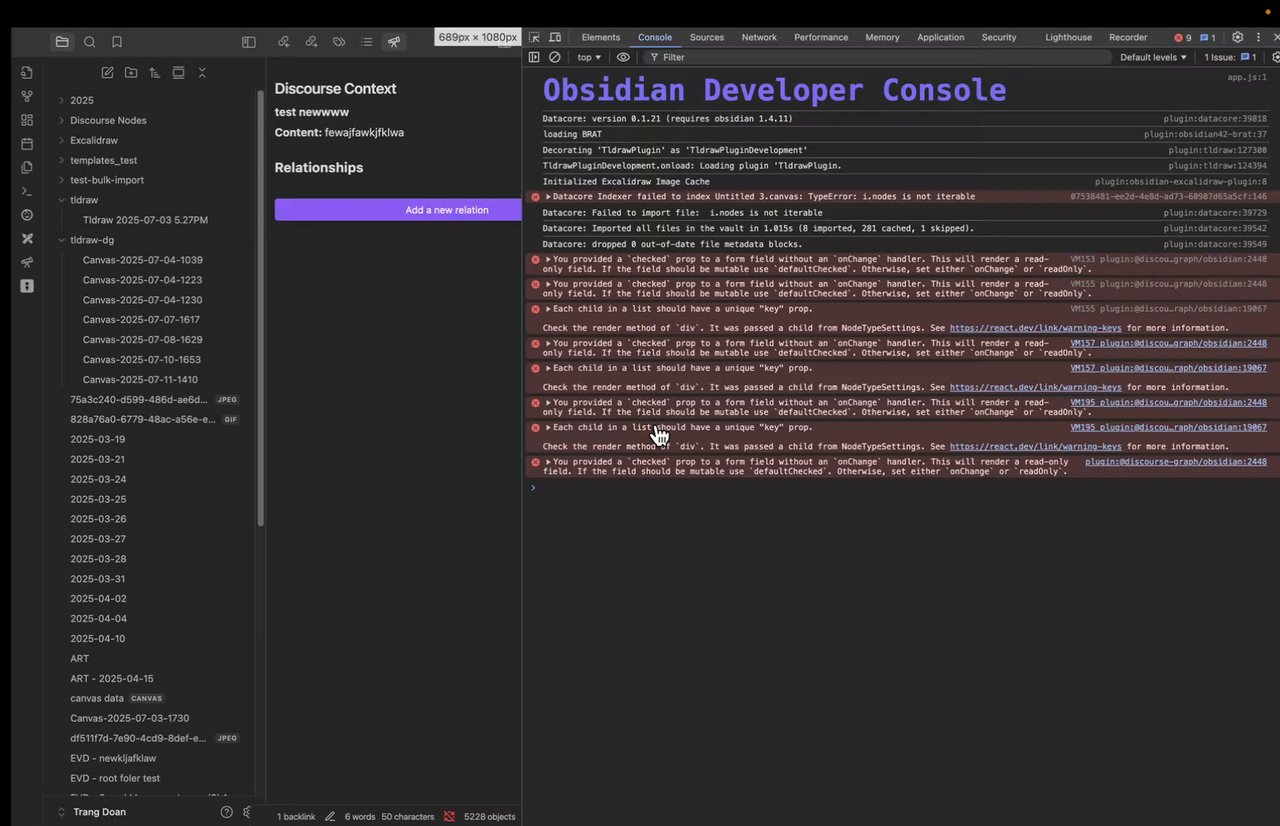Open the bookmarks tab icon
The height and width of the screenshot is (826, 1280).
[117, 42]
